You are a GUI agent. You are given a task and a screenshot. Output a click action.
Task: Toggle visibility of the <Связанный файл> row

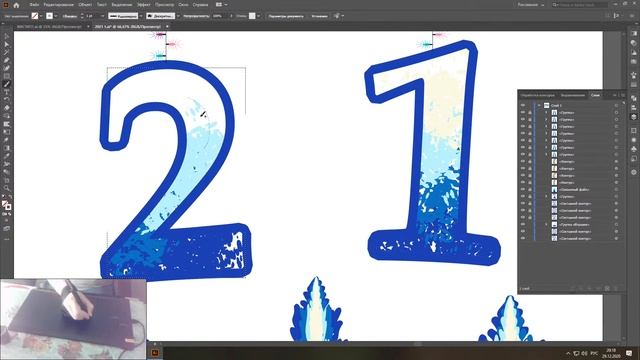[x=523, y=189]
